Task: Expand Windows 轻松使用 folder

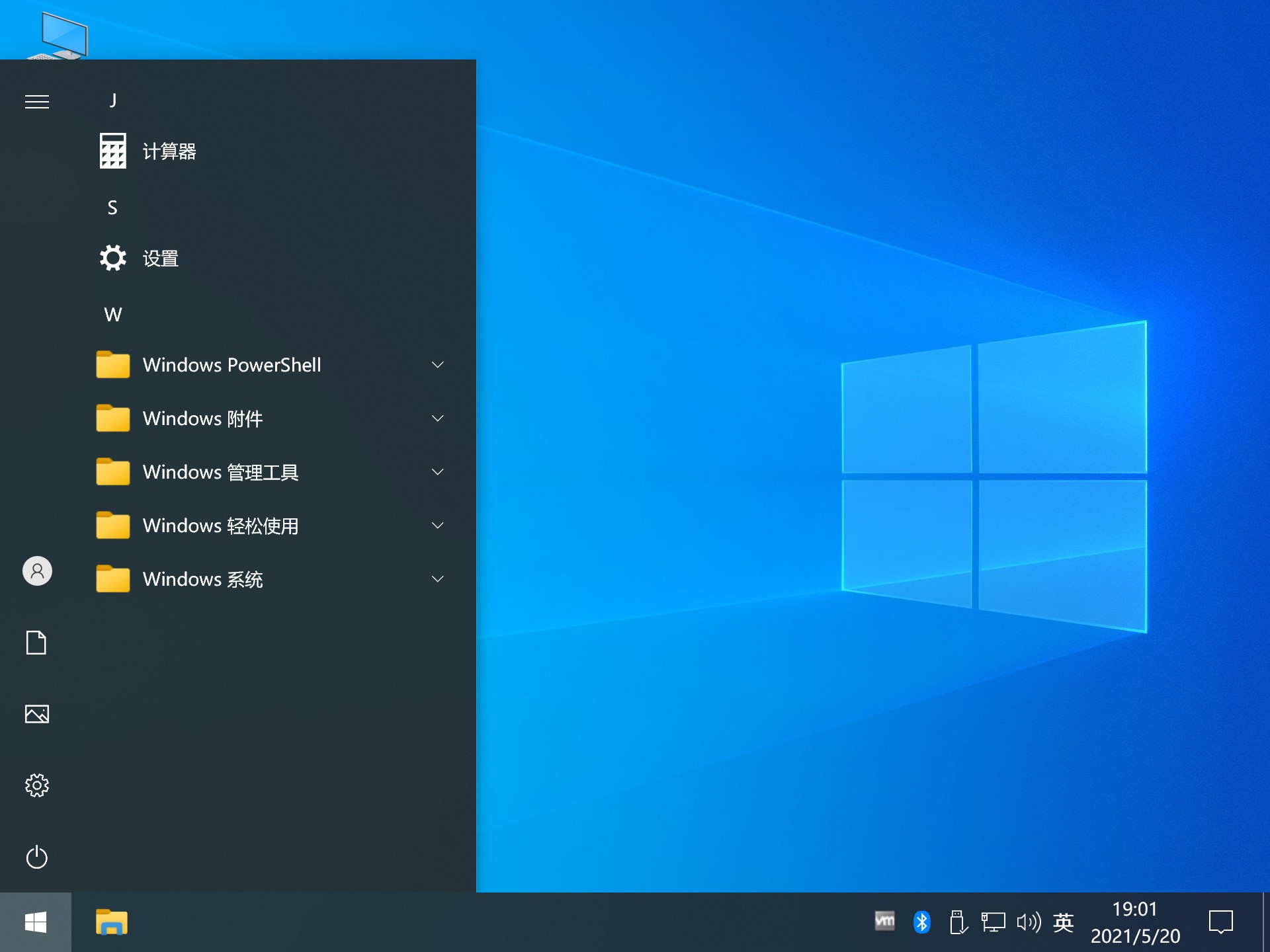Action: click(x=265, y=526)
